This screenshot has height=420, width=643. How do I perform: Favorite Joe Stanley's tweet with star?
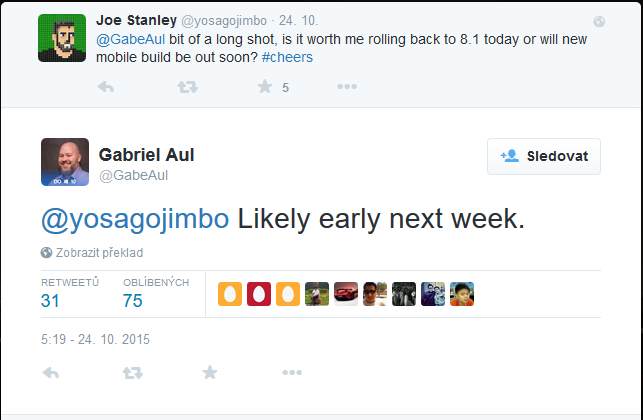pos(265,87)
